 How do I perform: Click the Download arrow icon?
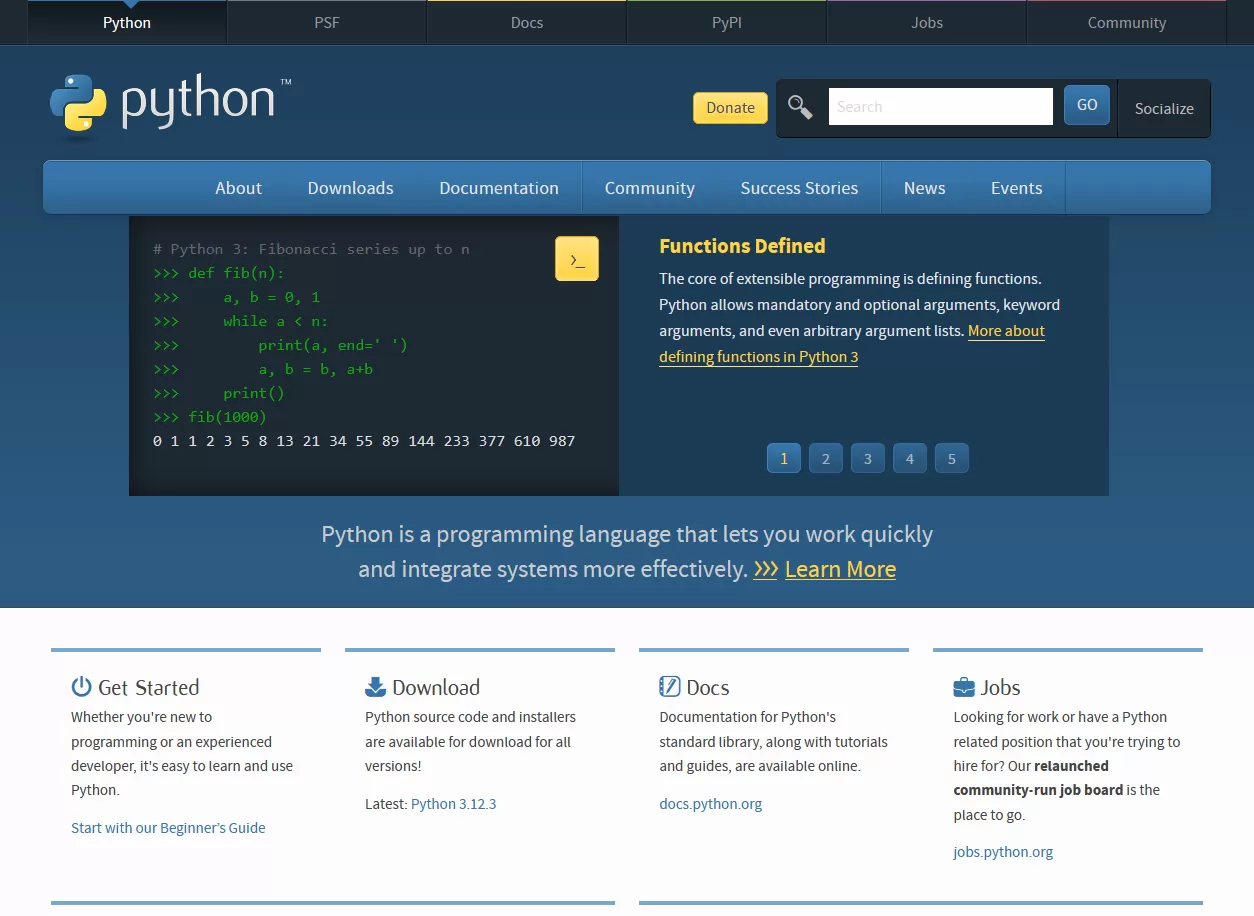coord(375,686)
